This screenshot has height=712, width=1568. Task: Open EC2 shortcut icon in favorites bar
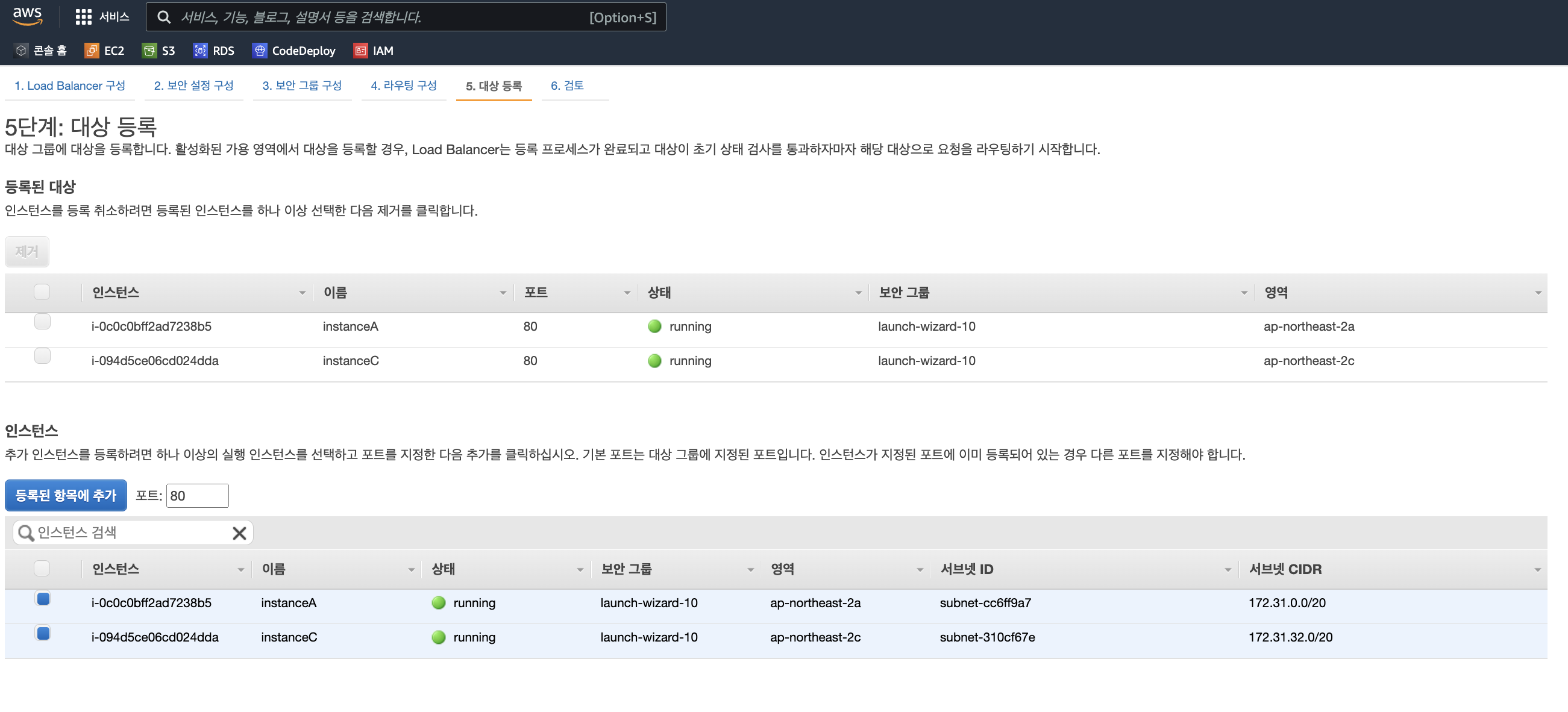pyautogui.click(x=92, y=51)
